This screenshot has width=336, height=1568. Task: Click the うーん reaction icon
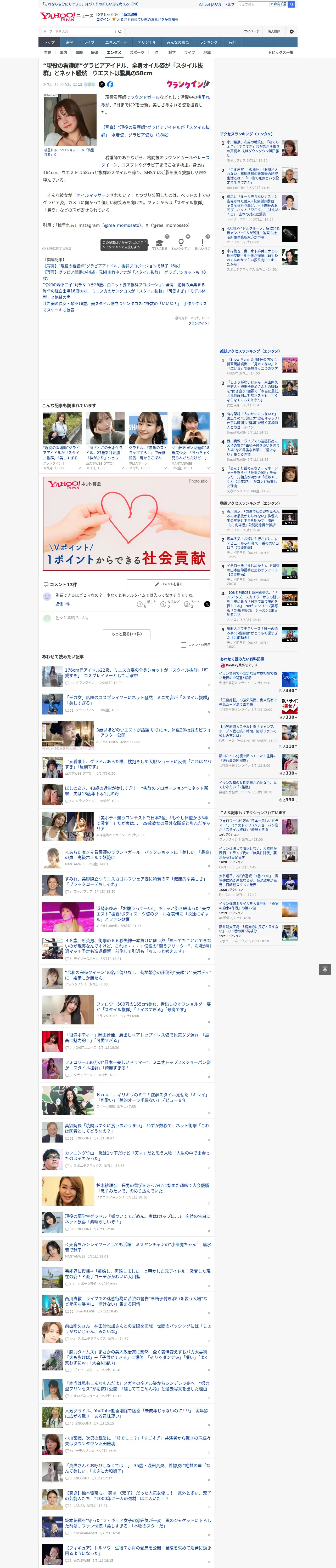[187, 604]
